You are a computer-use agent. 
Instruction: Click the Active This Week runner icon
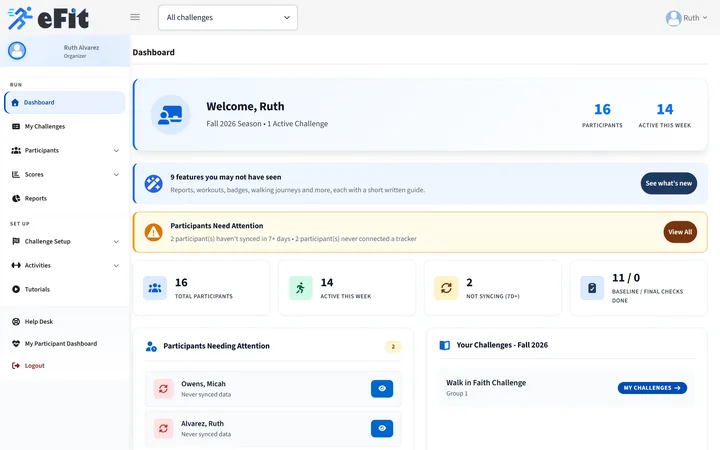click(x=300, y=288)
